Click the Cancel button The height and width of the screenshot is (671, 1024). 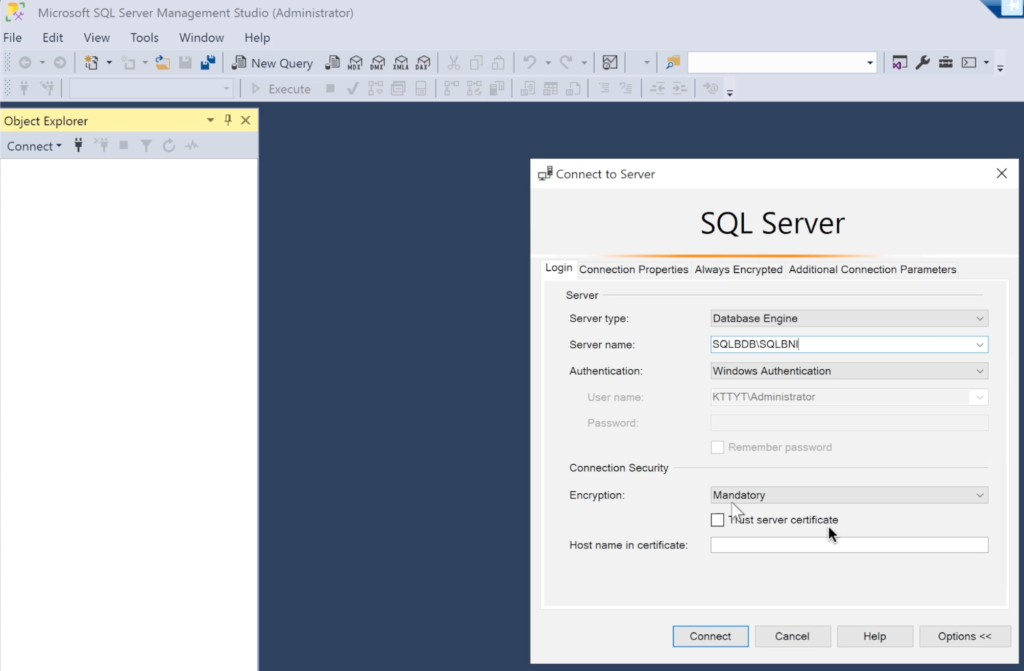792,636
